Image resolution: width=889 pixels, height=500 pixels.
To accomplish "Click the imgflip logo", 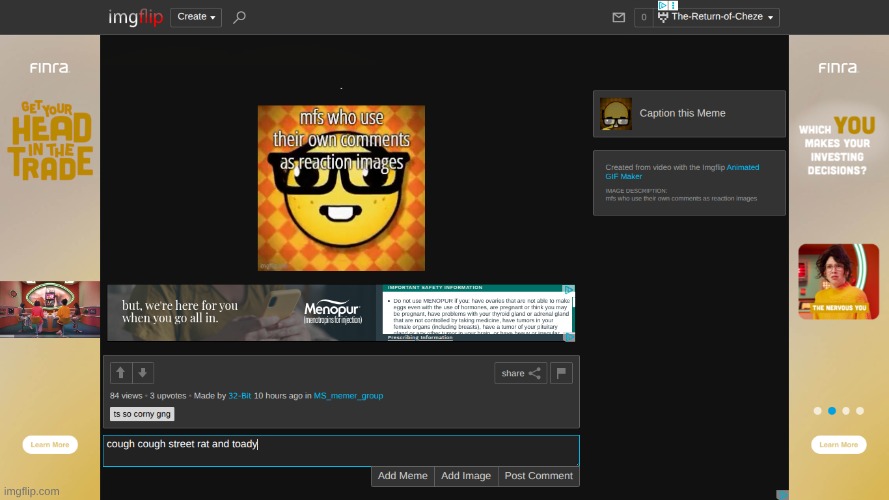I will click(135, 17).
